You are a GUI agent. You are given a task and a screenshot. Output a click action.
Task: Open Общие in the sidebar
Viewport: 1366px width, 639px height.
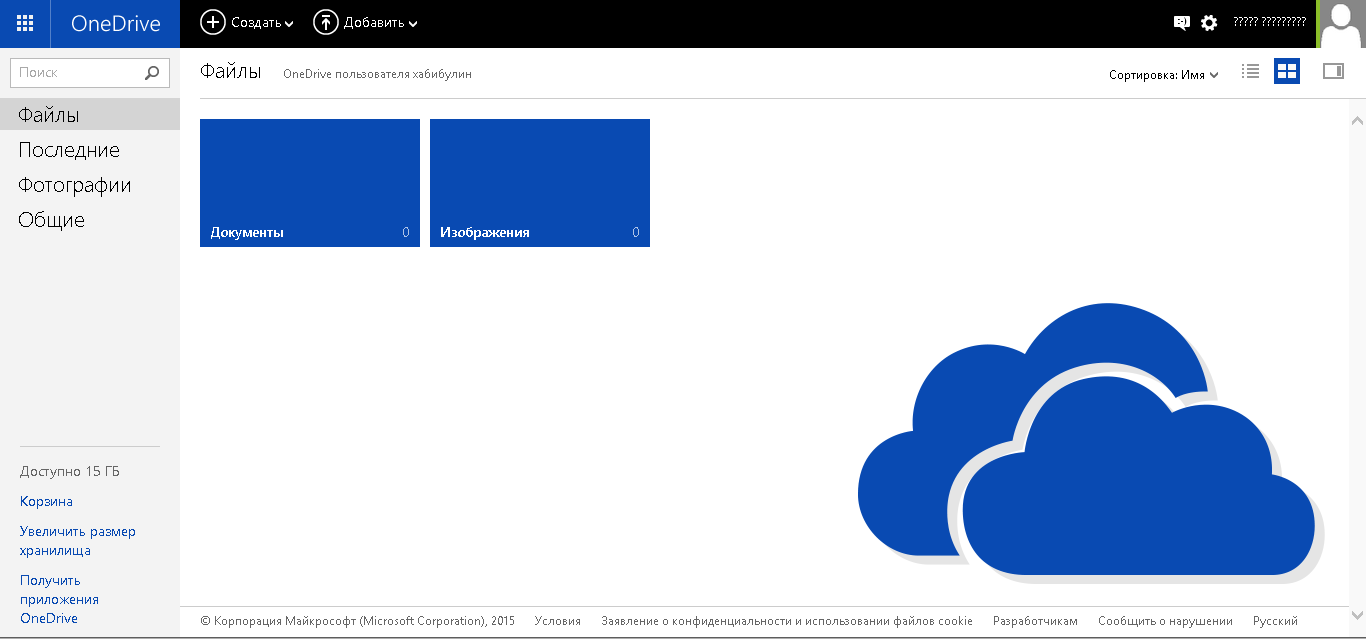pos(52,220)
